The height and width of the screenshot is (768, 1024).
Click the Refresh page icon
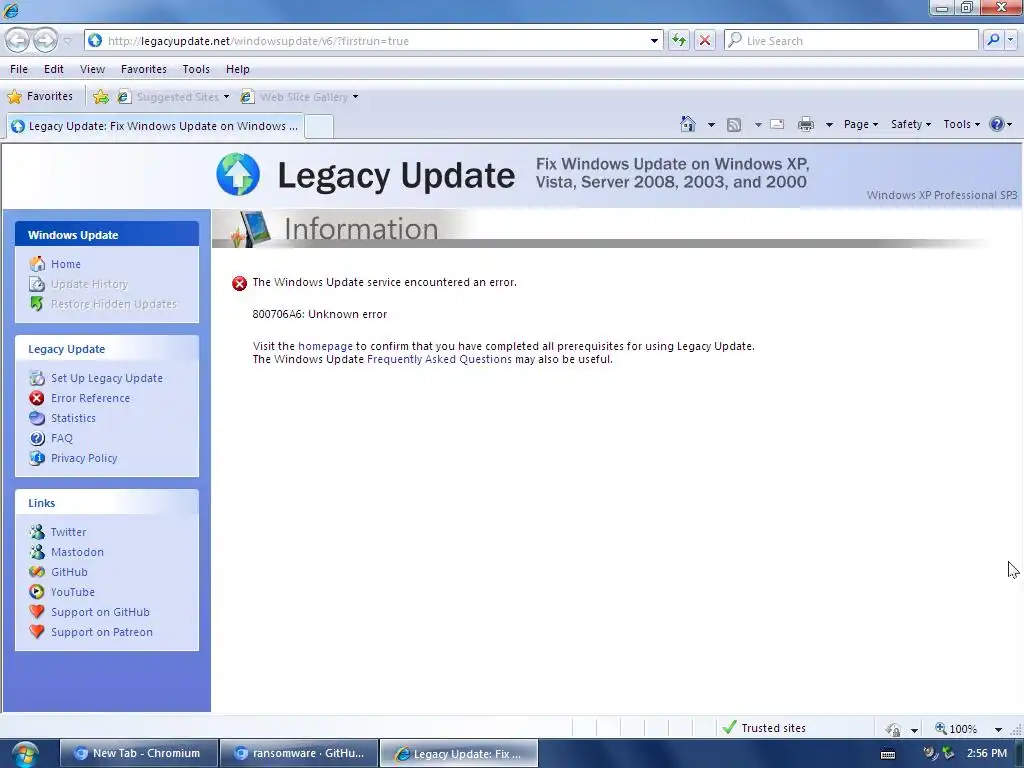coord(679,40)
